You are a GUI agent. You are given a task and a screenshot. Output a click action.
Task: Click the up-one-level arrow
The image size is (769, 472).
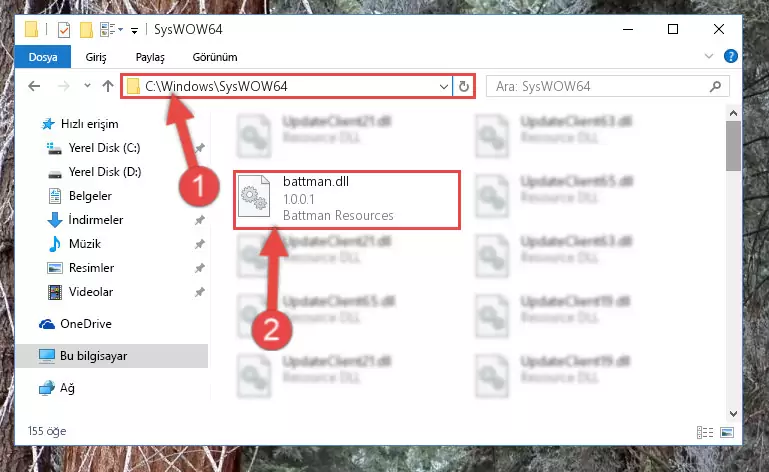click(108, 86)
